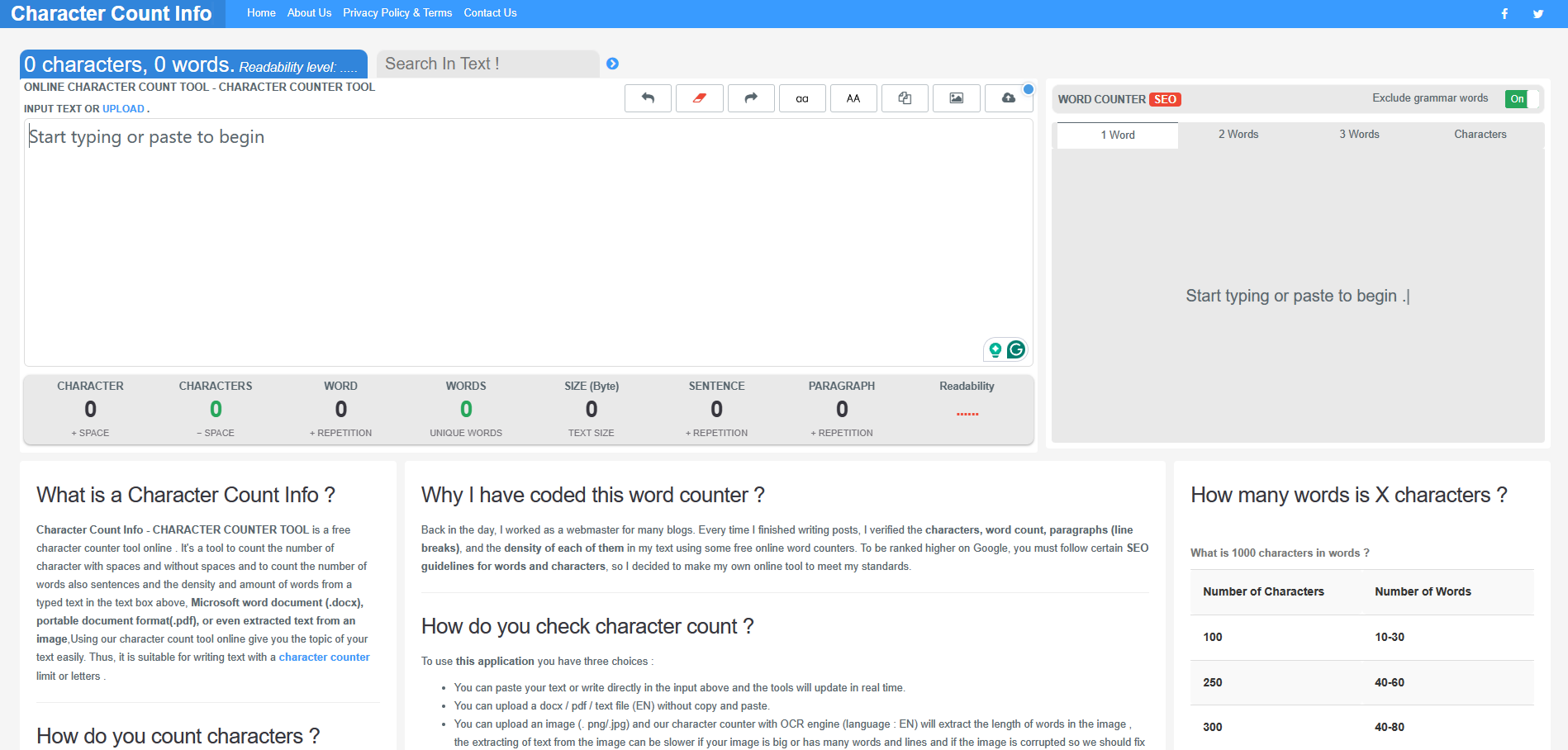The height and width of the screenshot is (750, 1568).
Task: Click 'What is 1000 characters in words ?' subheading
Action: point(1280,553)
